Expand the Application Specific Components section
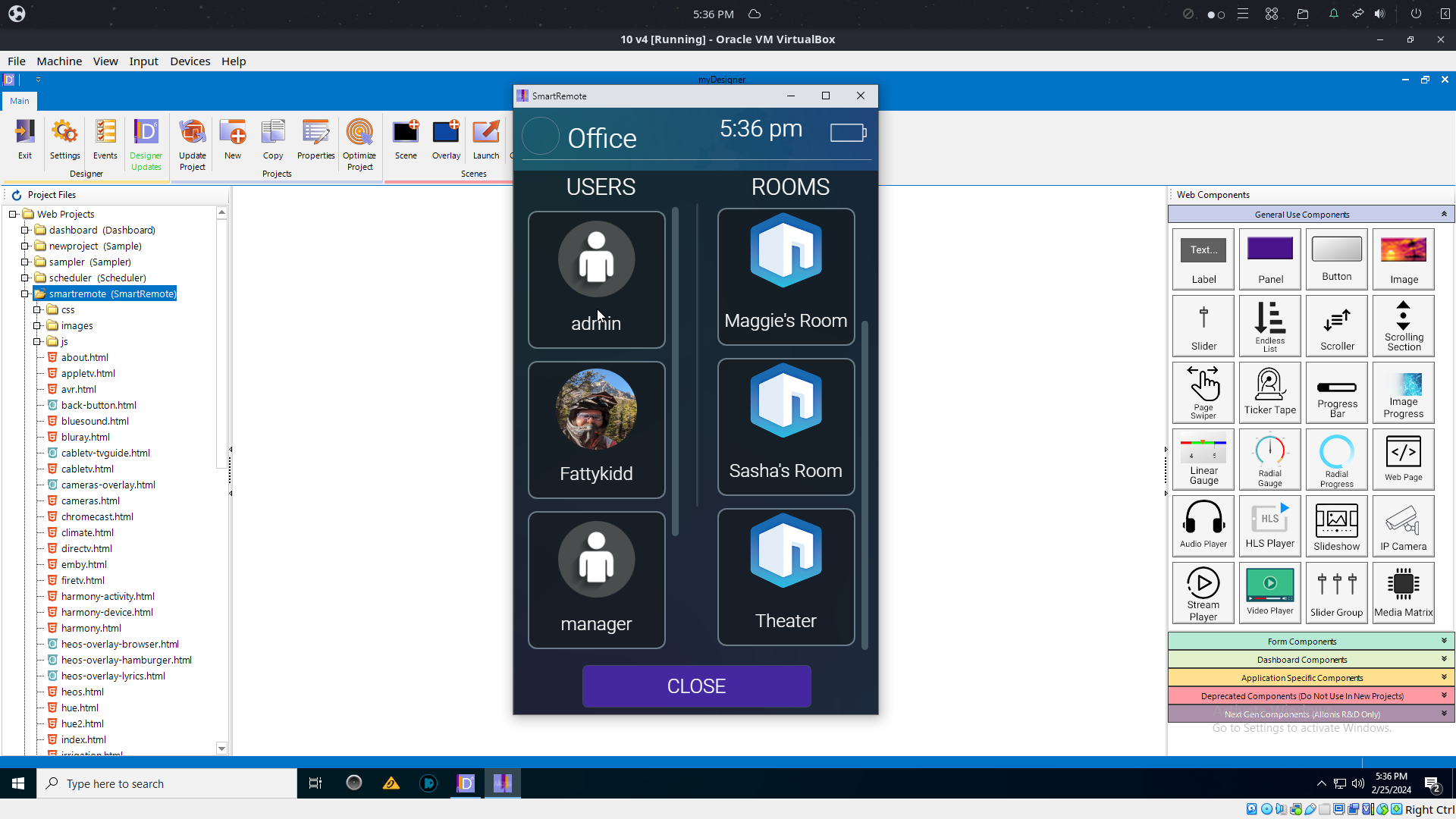Image resolution: width=1456 pixels, height=819 pixels. pyautogui.click(x=1311, y=678)
